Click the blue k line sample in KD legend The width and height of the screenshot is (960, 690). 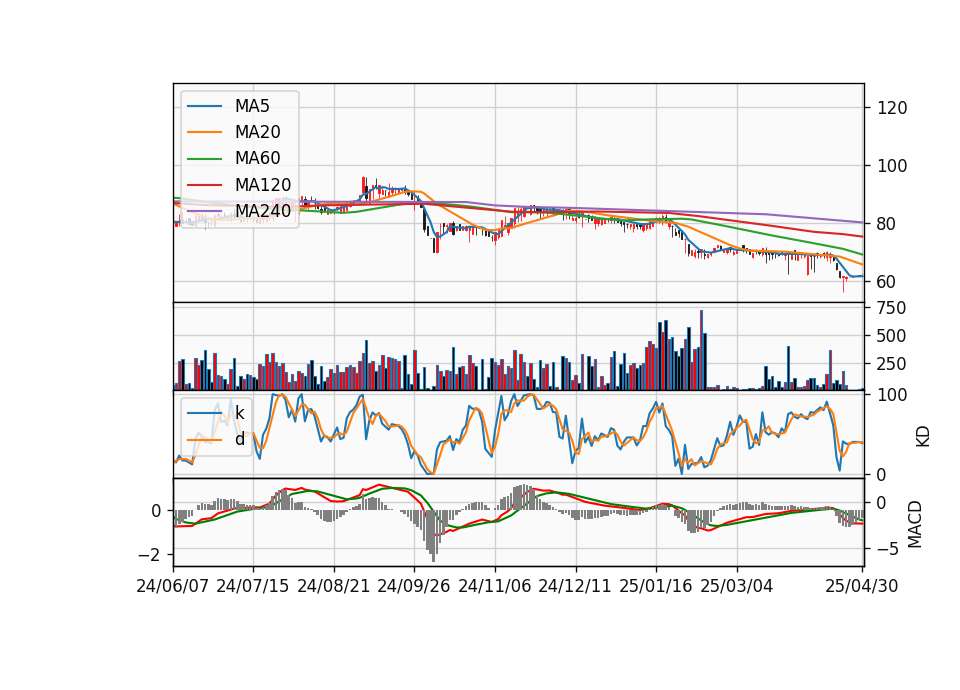(204, 413)
